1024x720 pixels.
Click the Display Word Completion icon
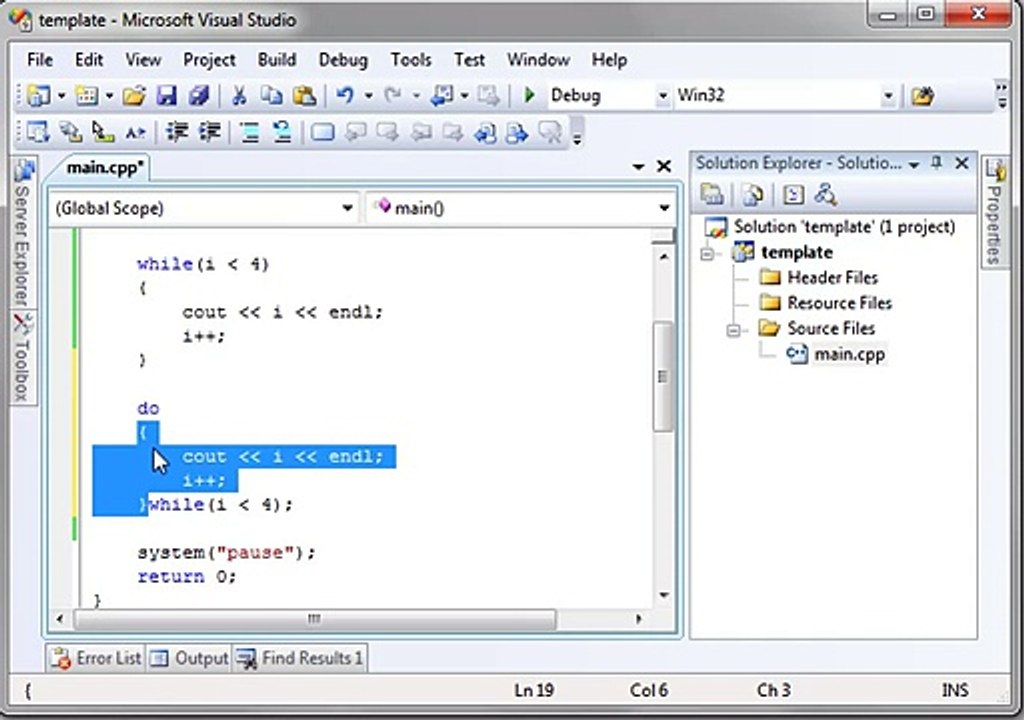135,133
